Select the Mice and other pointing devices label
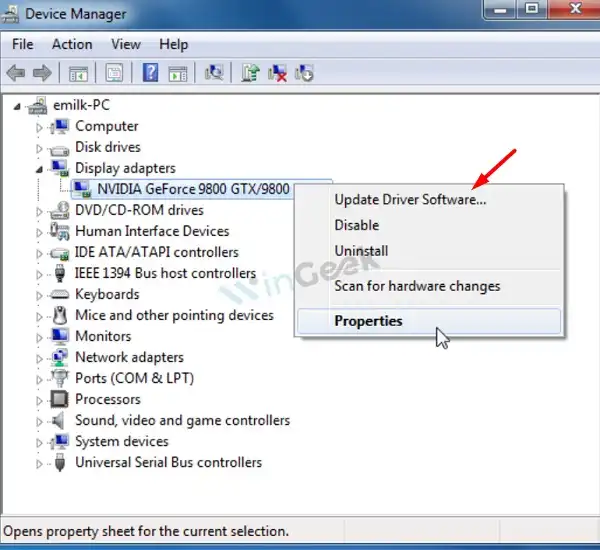Viewport: 600px width, 550px height. pyautogui.click(x=174, y=315)
